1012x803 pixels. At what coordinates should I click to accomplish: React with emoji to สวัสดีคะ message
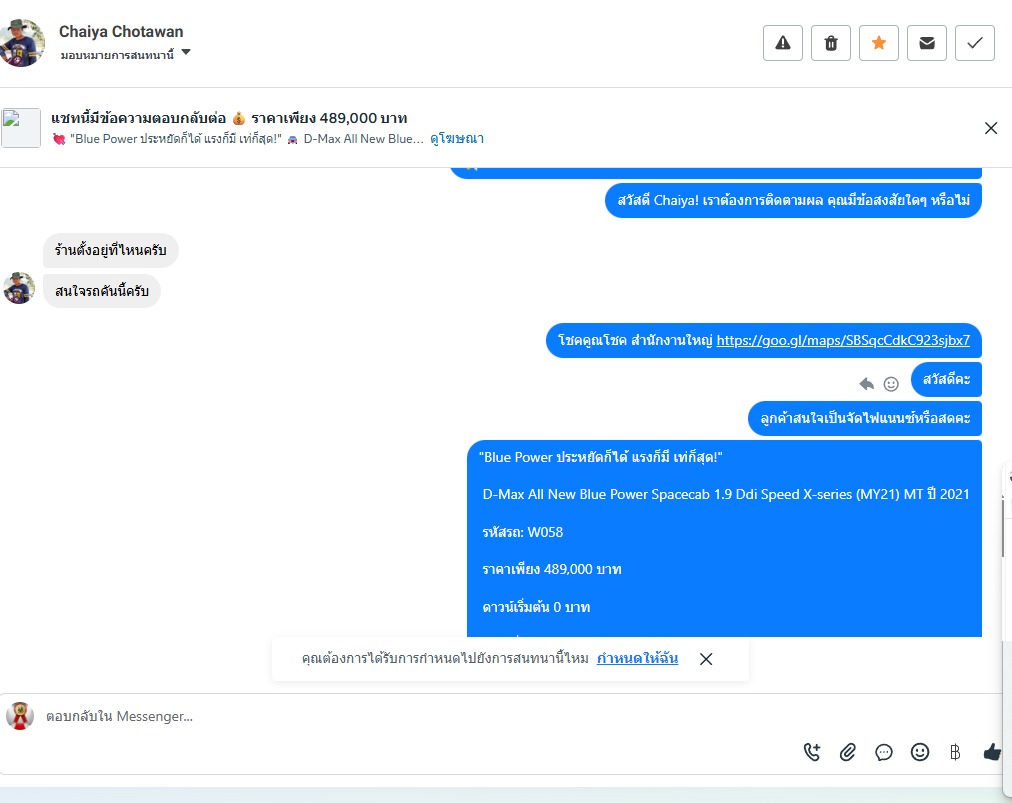[891, 384]
